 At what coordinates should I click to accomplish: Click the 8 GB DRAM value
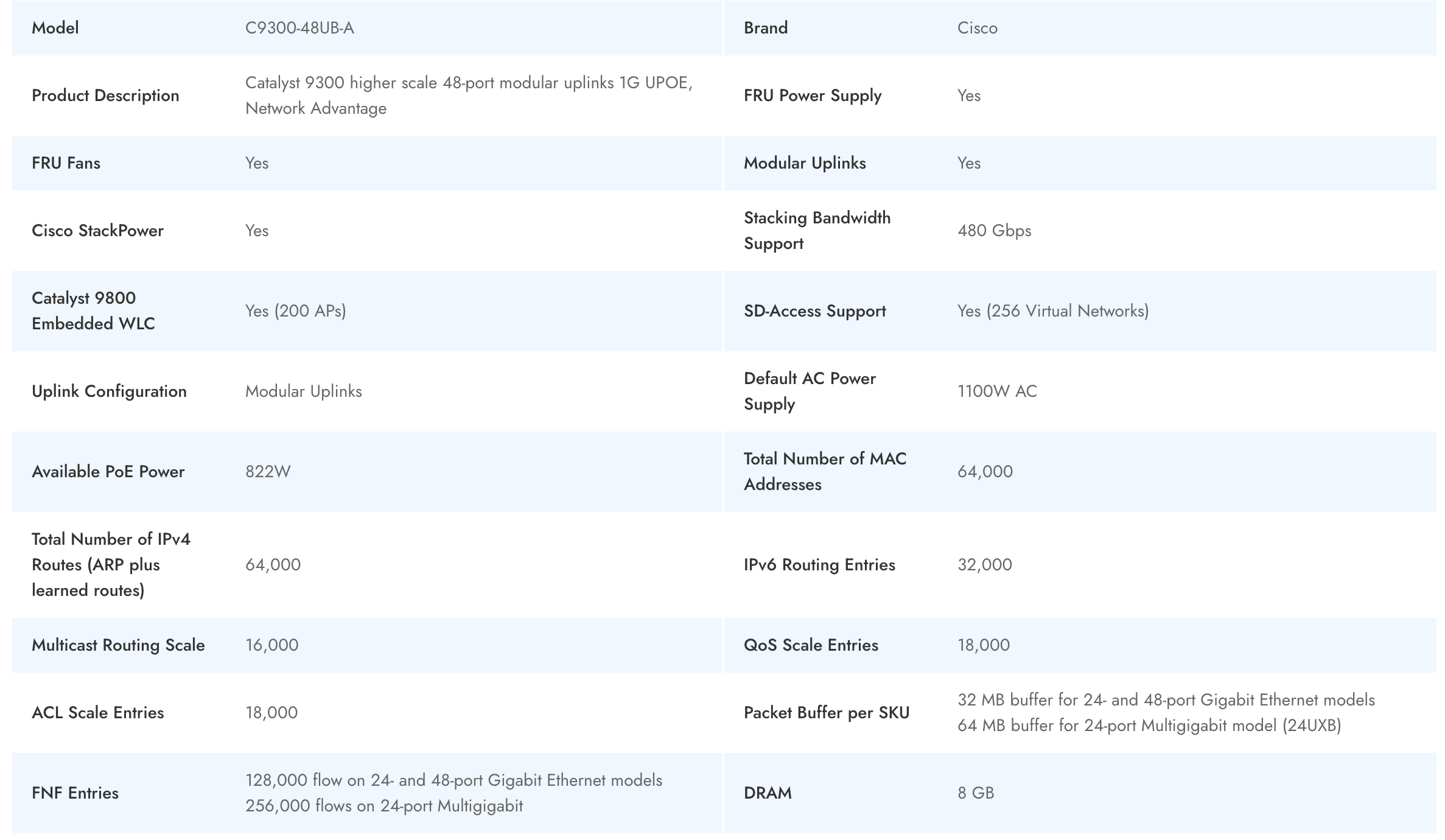point(975,793)
